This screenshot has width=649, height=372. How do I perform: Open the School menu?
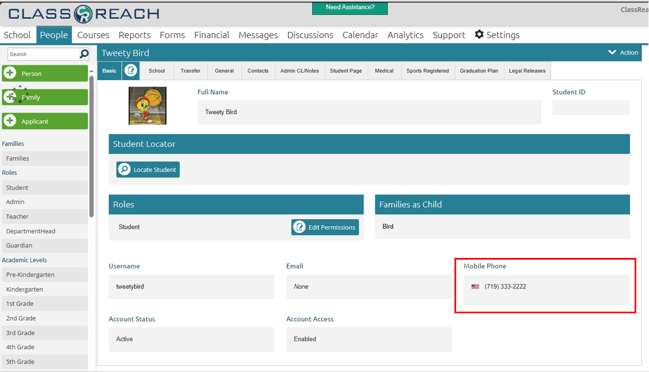pos(17,35)
